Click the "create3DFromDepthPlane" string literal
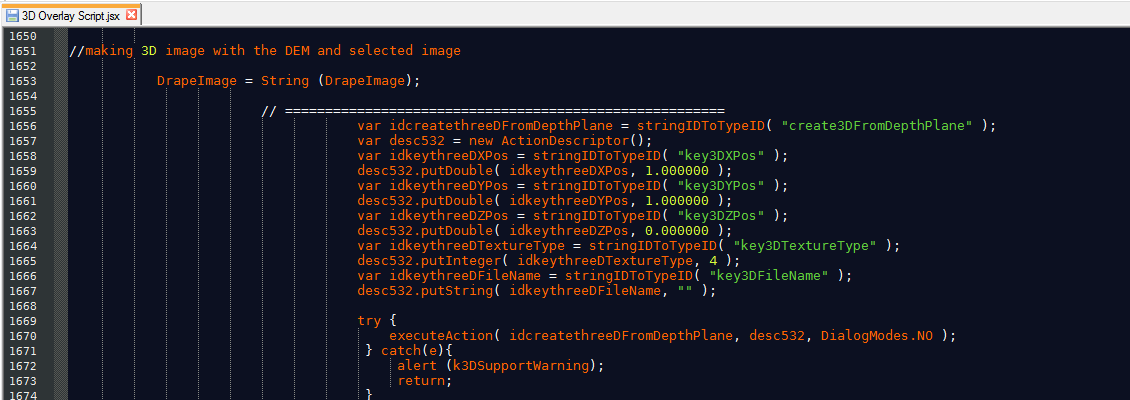The image size is (1130, 400). pos(877,126)
